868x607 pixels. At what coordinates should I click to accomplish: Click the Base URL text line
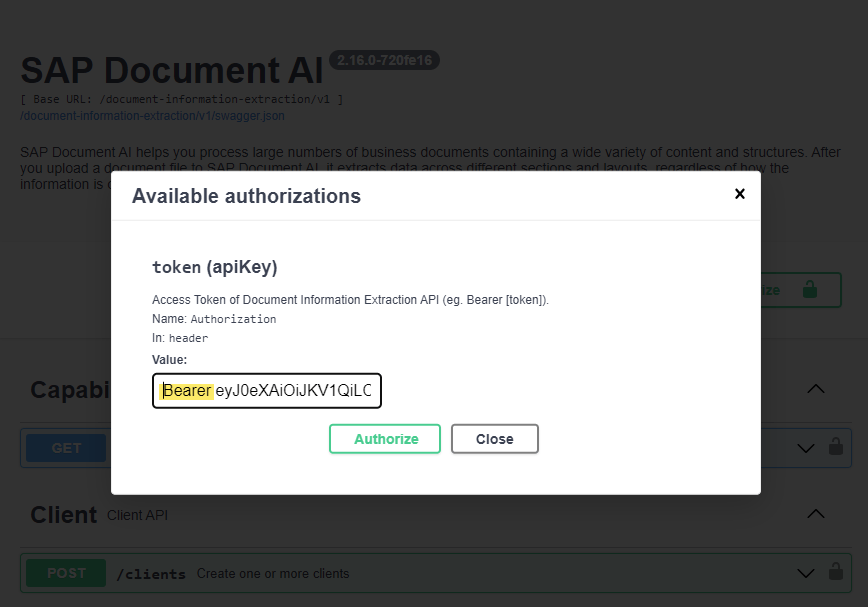tap(182, 99)
